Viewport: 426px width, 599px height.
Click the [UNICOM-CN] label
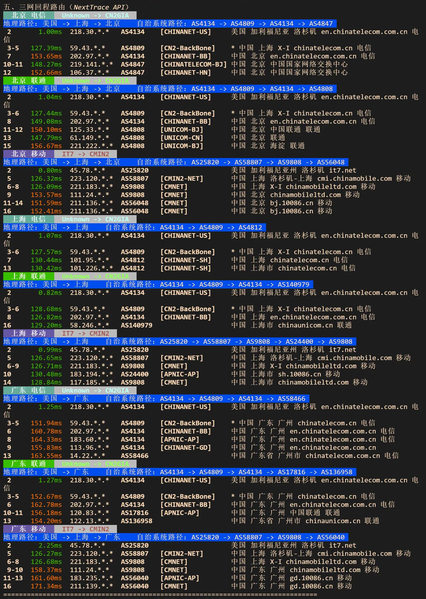tap(182, 138)
